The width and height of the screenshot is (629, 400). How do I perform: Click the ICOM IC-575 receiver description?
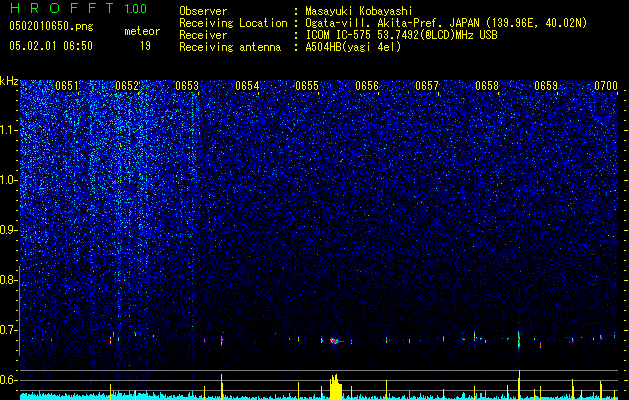(x=401, y=35)
